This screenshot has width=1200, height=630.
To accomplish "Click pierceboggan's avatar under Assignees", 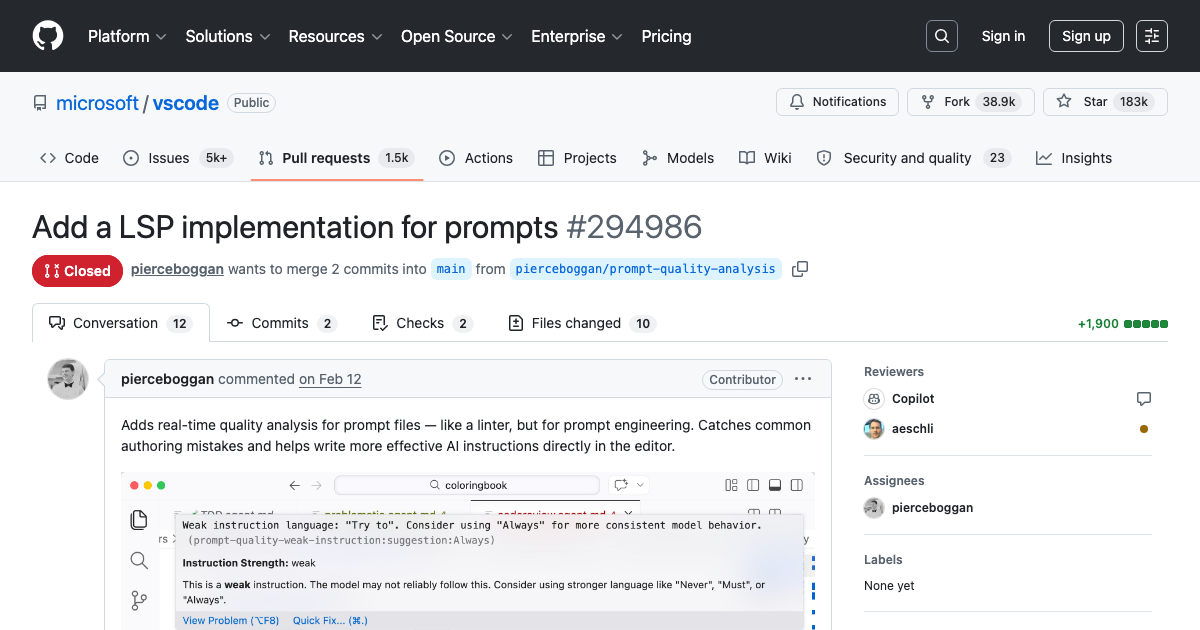I will point(874,508).
